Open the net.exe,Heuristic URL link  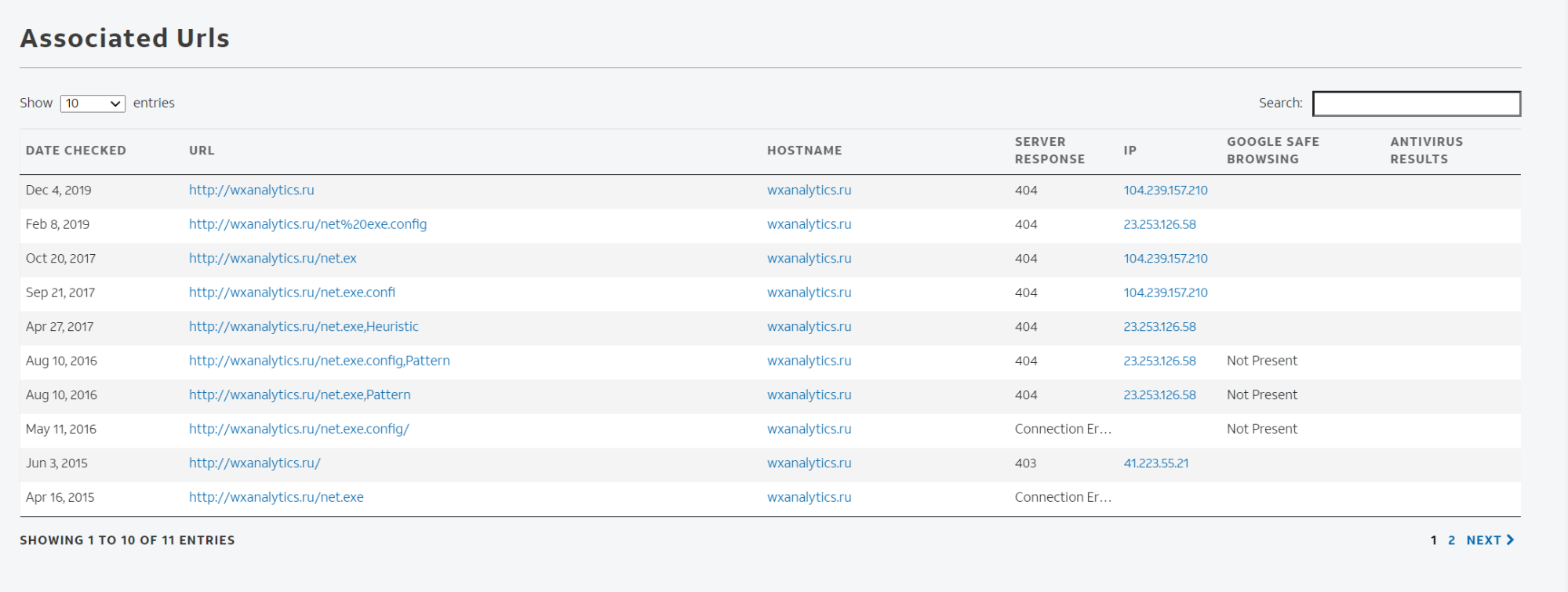pos(304,327)
